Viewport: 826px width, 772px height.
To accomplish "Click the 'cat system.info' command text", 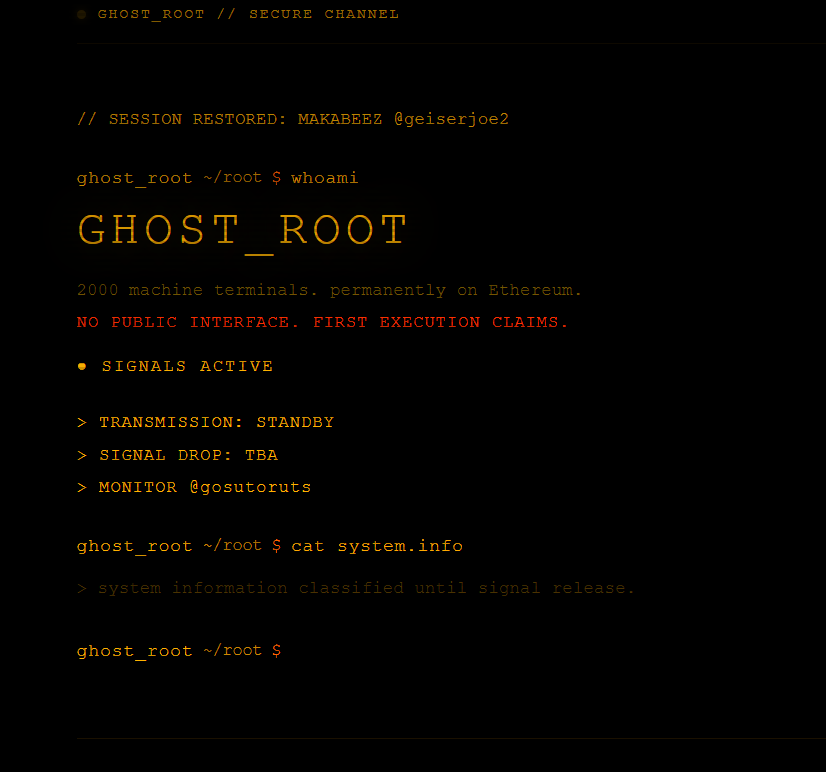I will (377, 545).
